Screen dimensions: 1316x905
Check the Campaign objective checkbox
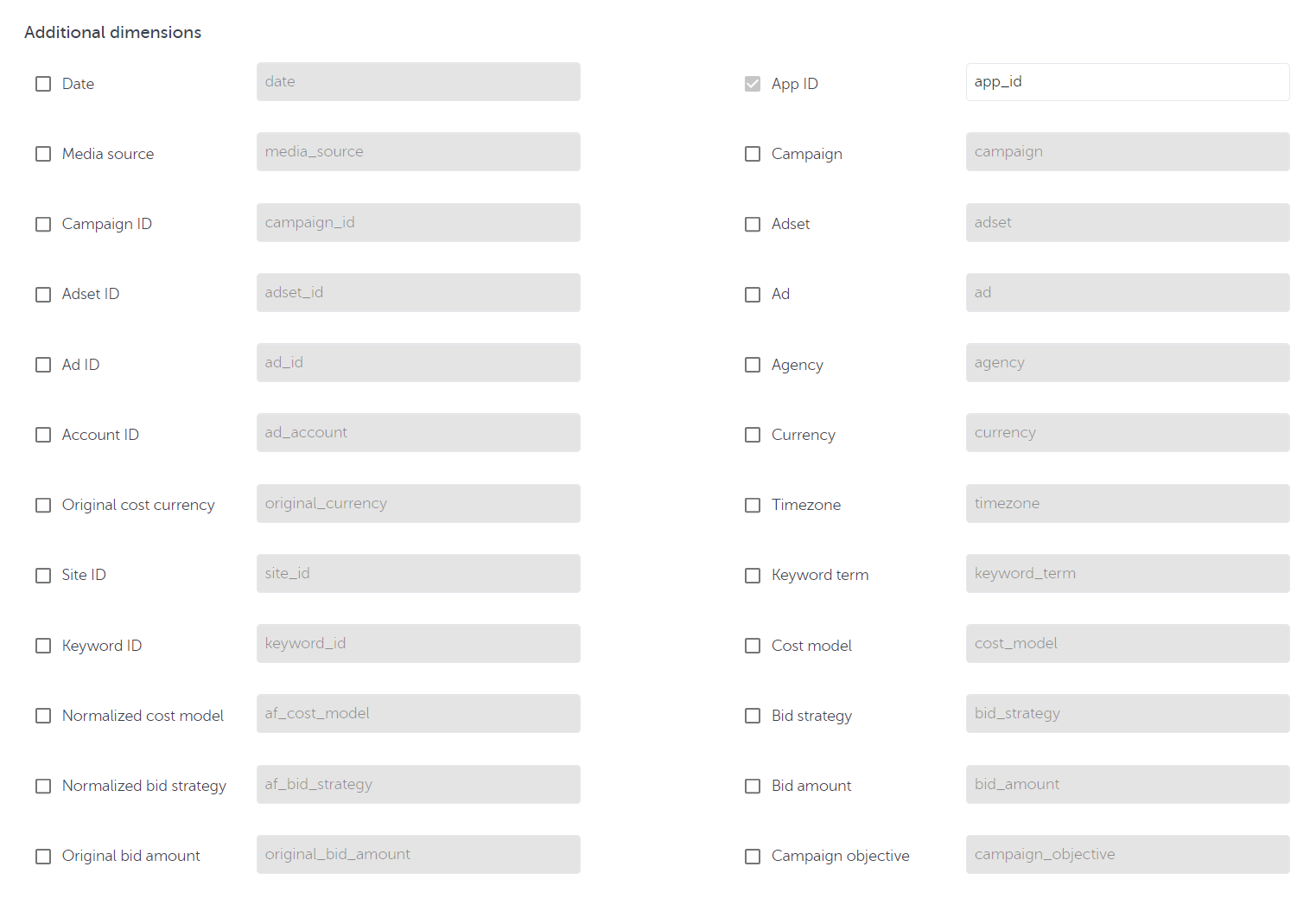pos(753,856)
